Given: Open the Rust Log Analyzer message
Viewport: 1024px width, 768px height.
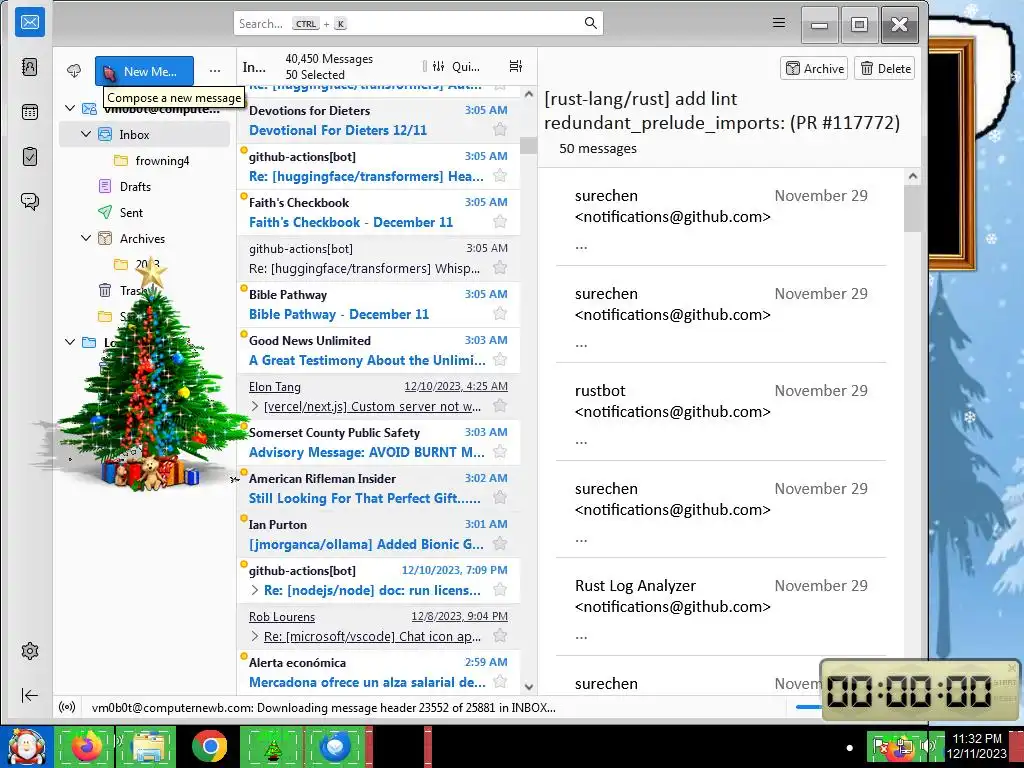Looking at the screenshot, I should click(721, 607).
